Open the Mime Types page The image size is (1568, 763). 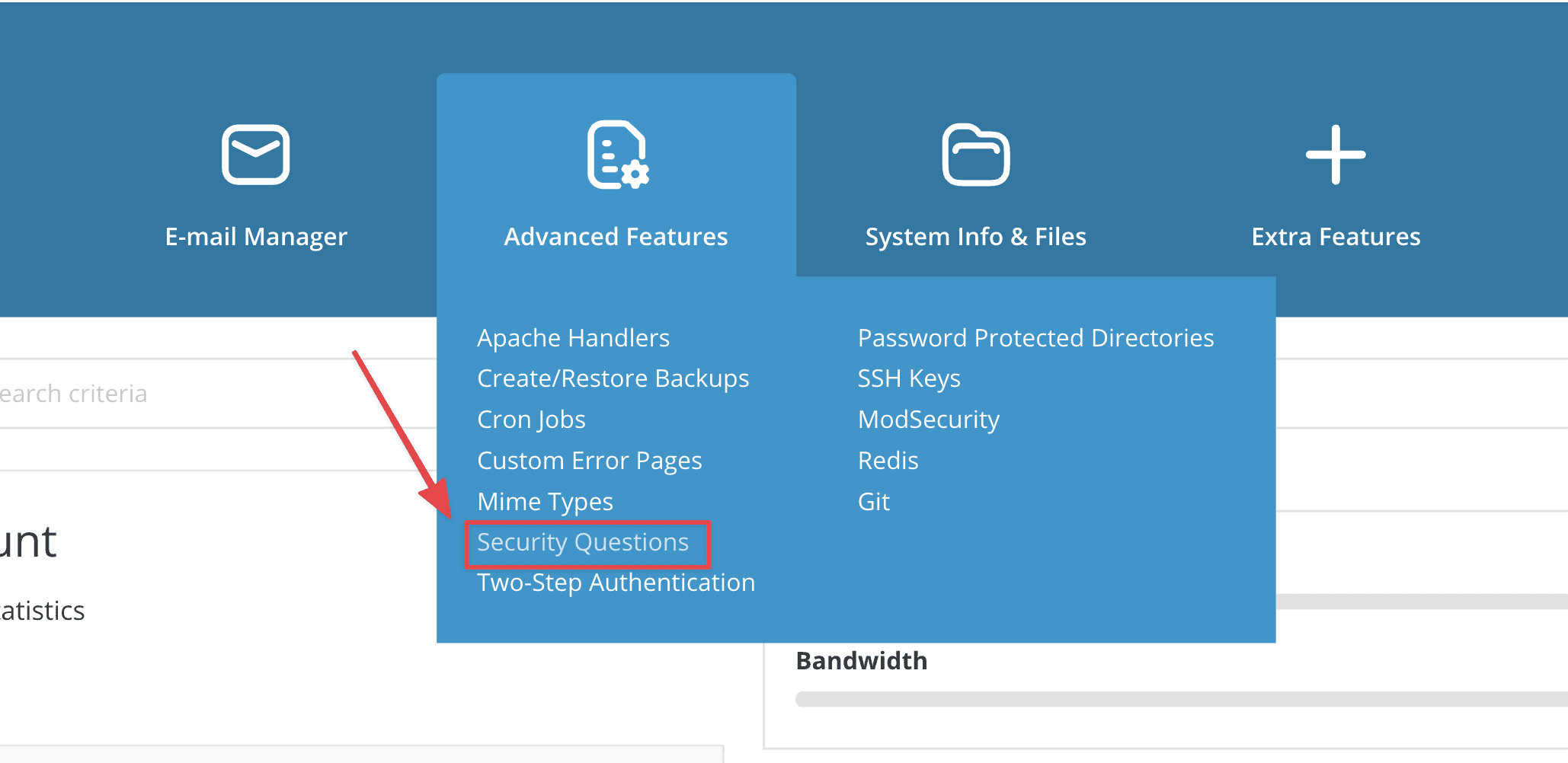pos(544,501)
